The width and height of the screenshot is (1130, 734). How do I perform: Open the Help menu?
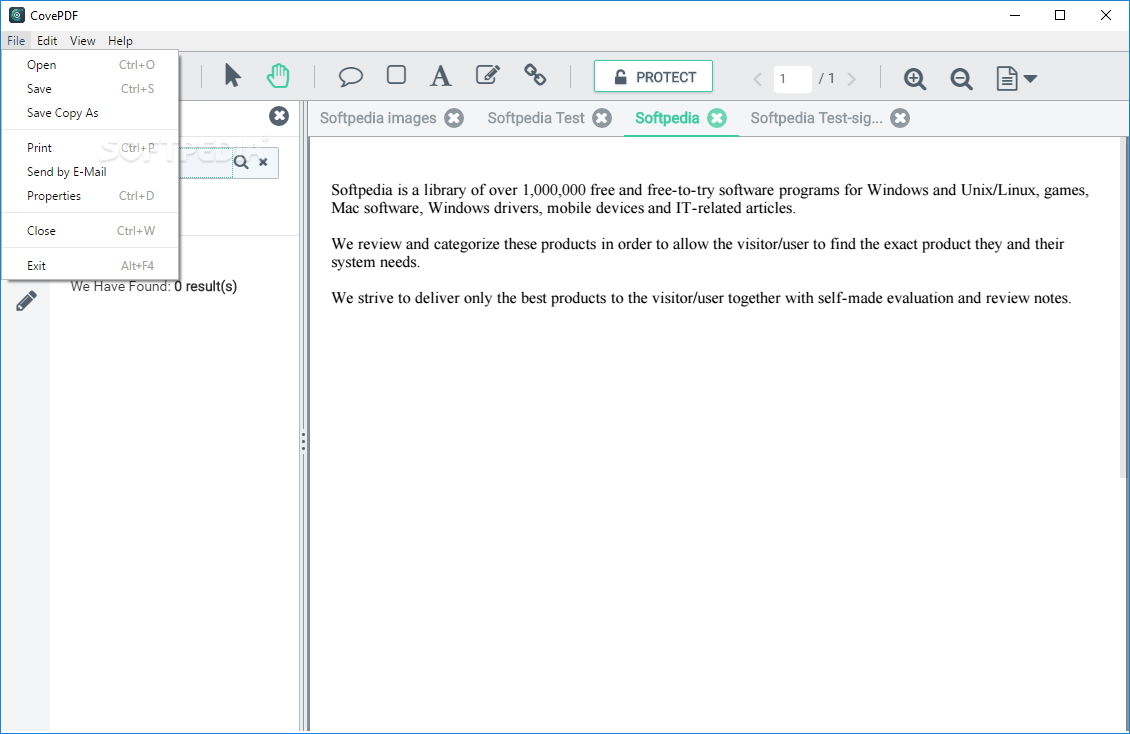tap(120, 41)
